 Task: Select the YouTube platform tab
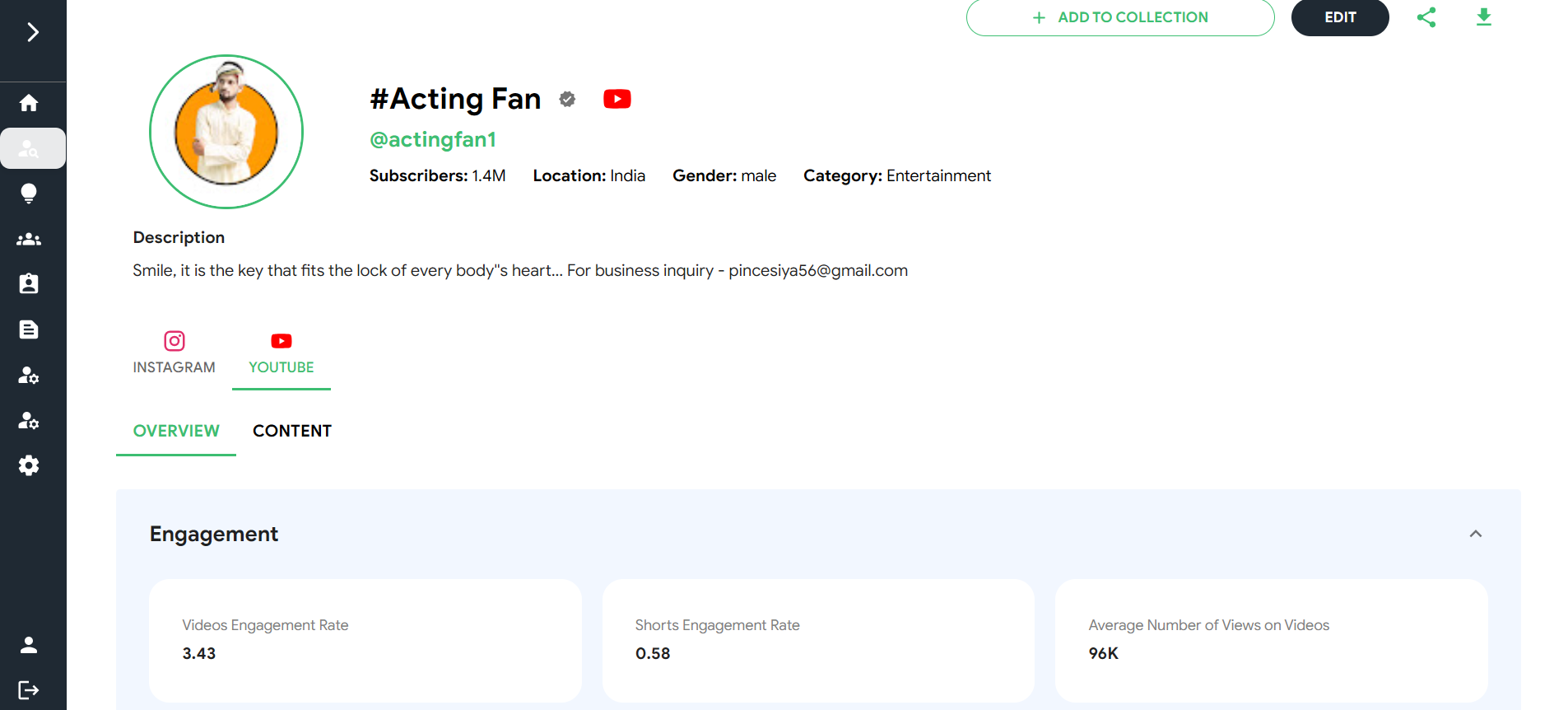(x=281, y=353)
